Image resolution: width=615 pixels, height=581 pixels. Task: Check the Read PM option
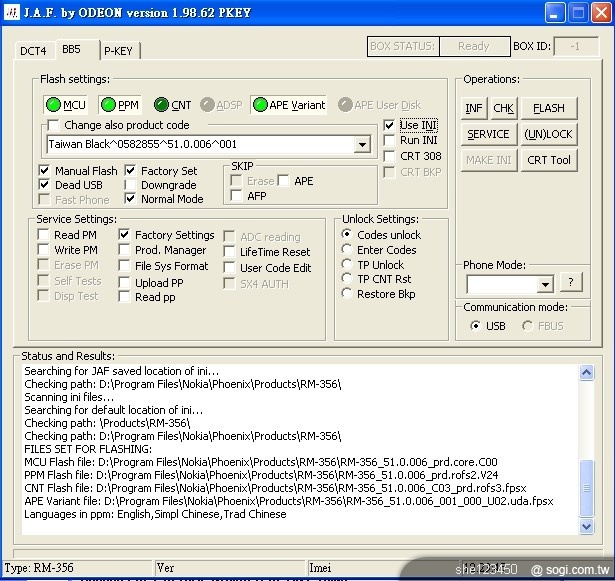click(43, 235)
